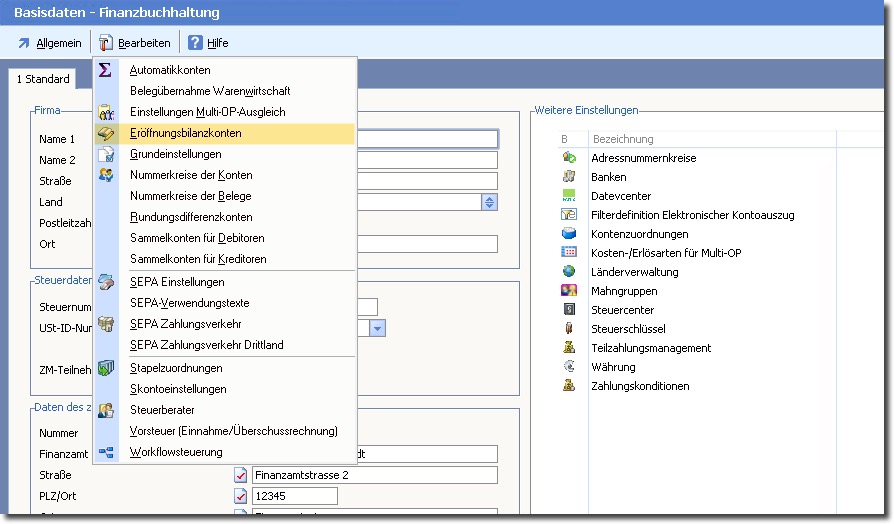Click the Steuercenter icon
Viewport: 894px width, 524px height.
click(x=569, y=310)
